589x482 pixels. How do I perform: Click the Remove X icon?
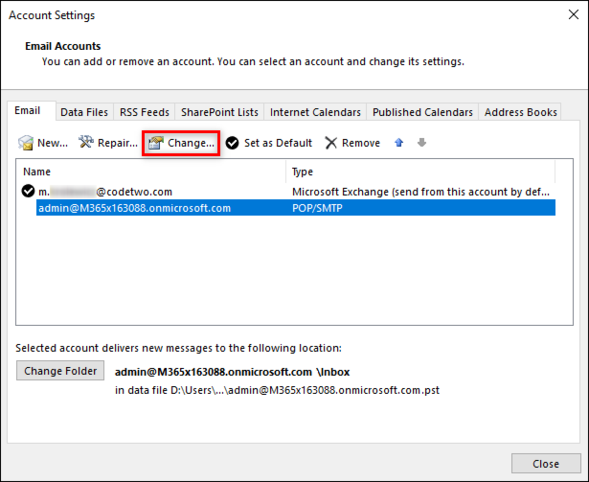(x=331, y=143)
